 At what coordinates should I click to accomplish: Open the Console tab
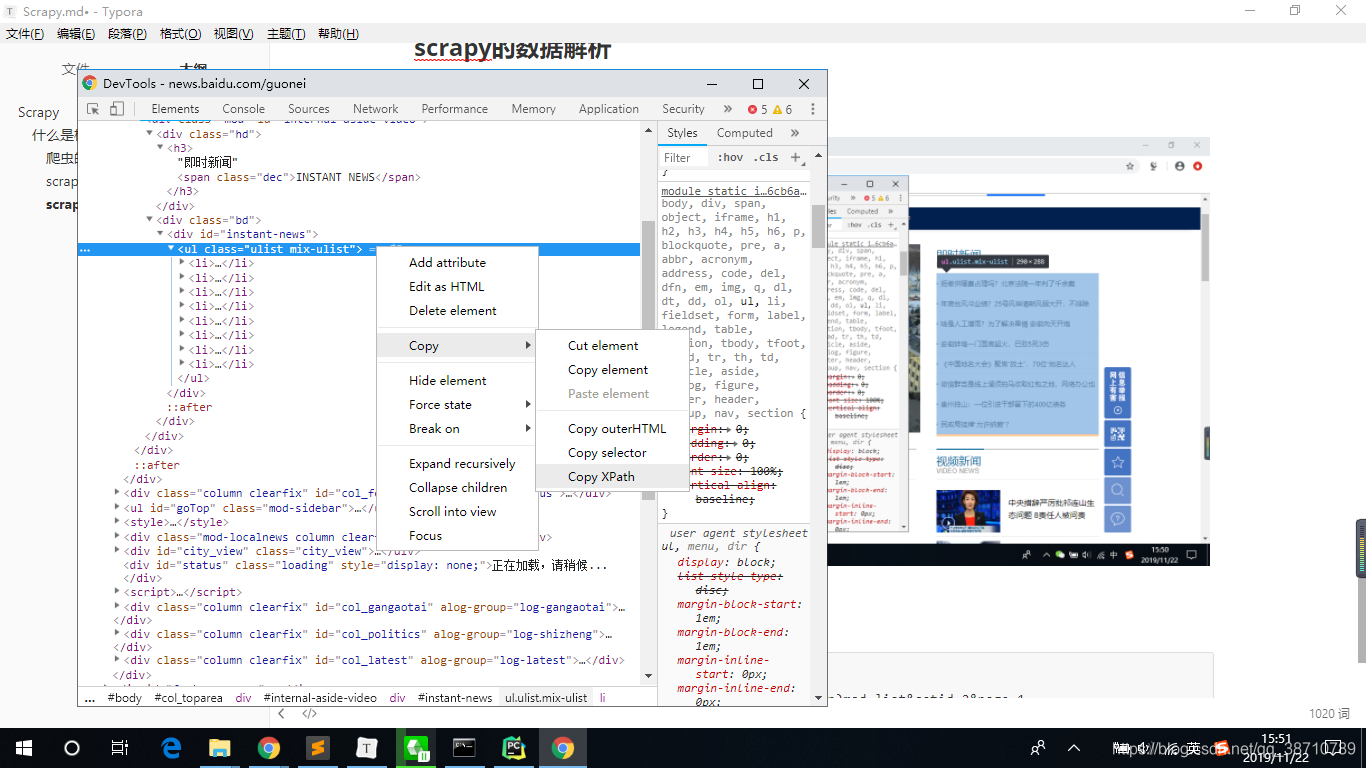click(x=244, y=109)
